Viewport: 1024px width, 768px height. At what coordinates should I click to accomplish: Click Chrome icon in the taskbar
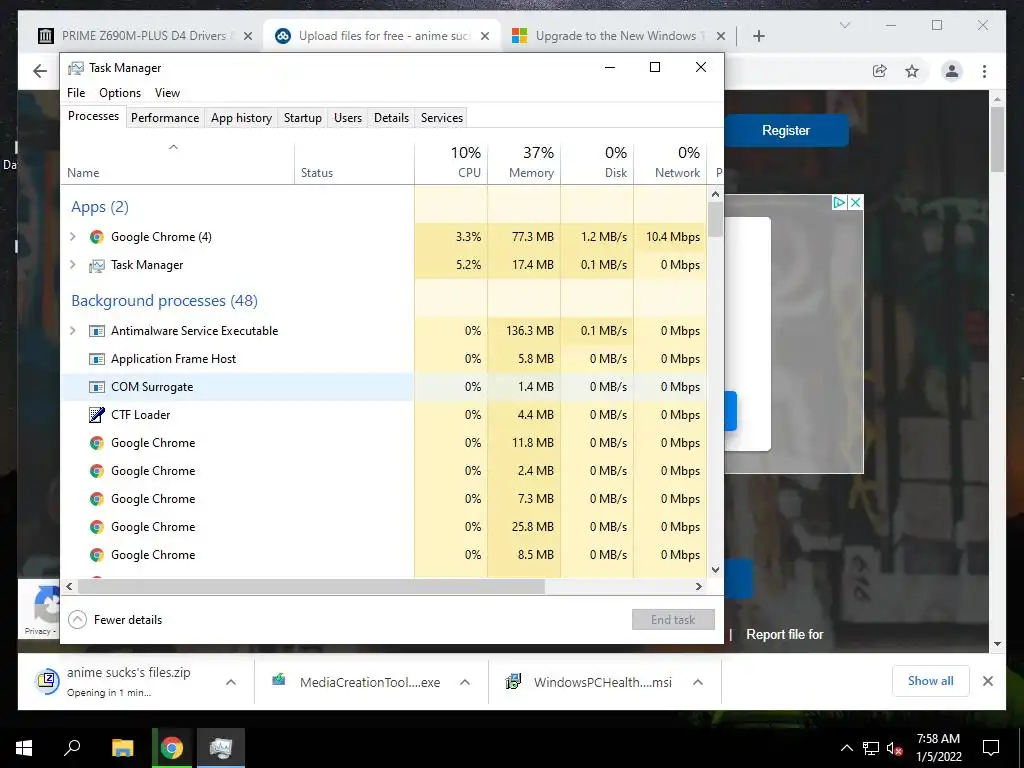pyautogui.click(x=172, y=748)
